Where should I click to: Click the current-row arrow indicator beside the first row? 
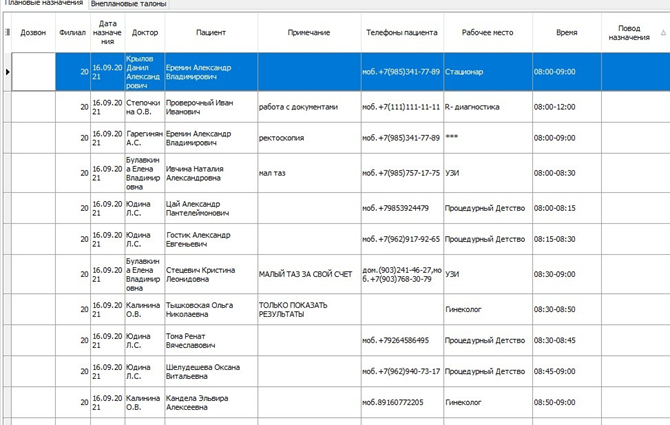pyautogui.click(x=7, y=72)
